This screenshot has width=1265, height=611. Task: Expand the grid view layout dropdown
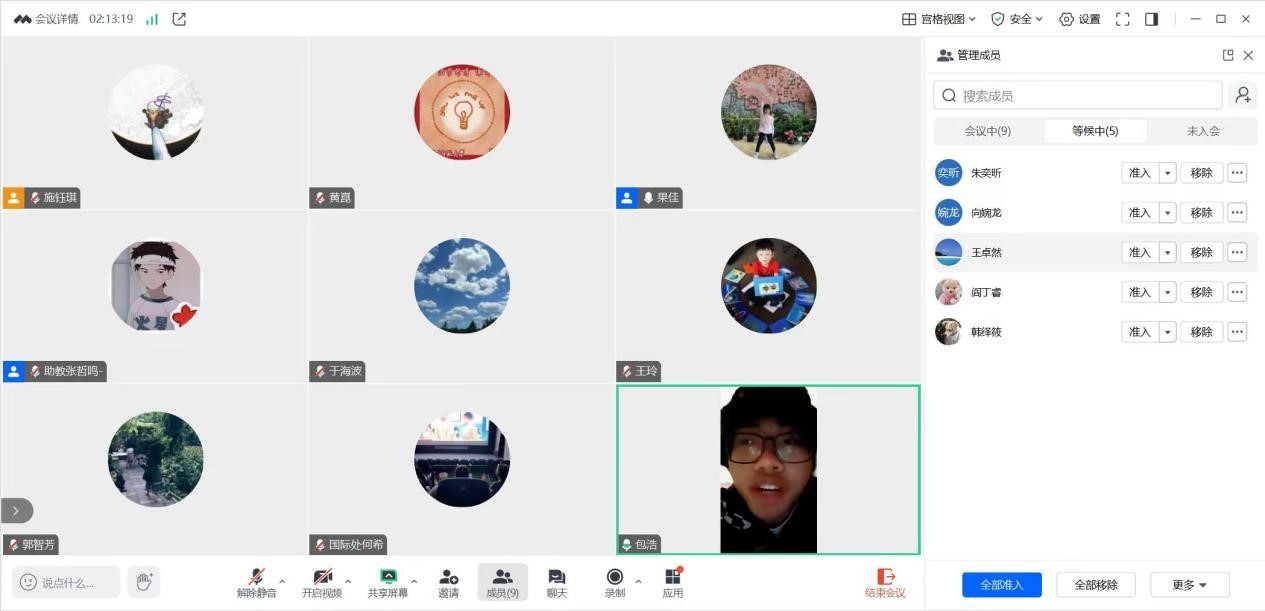click(x=938, y=19)
